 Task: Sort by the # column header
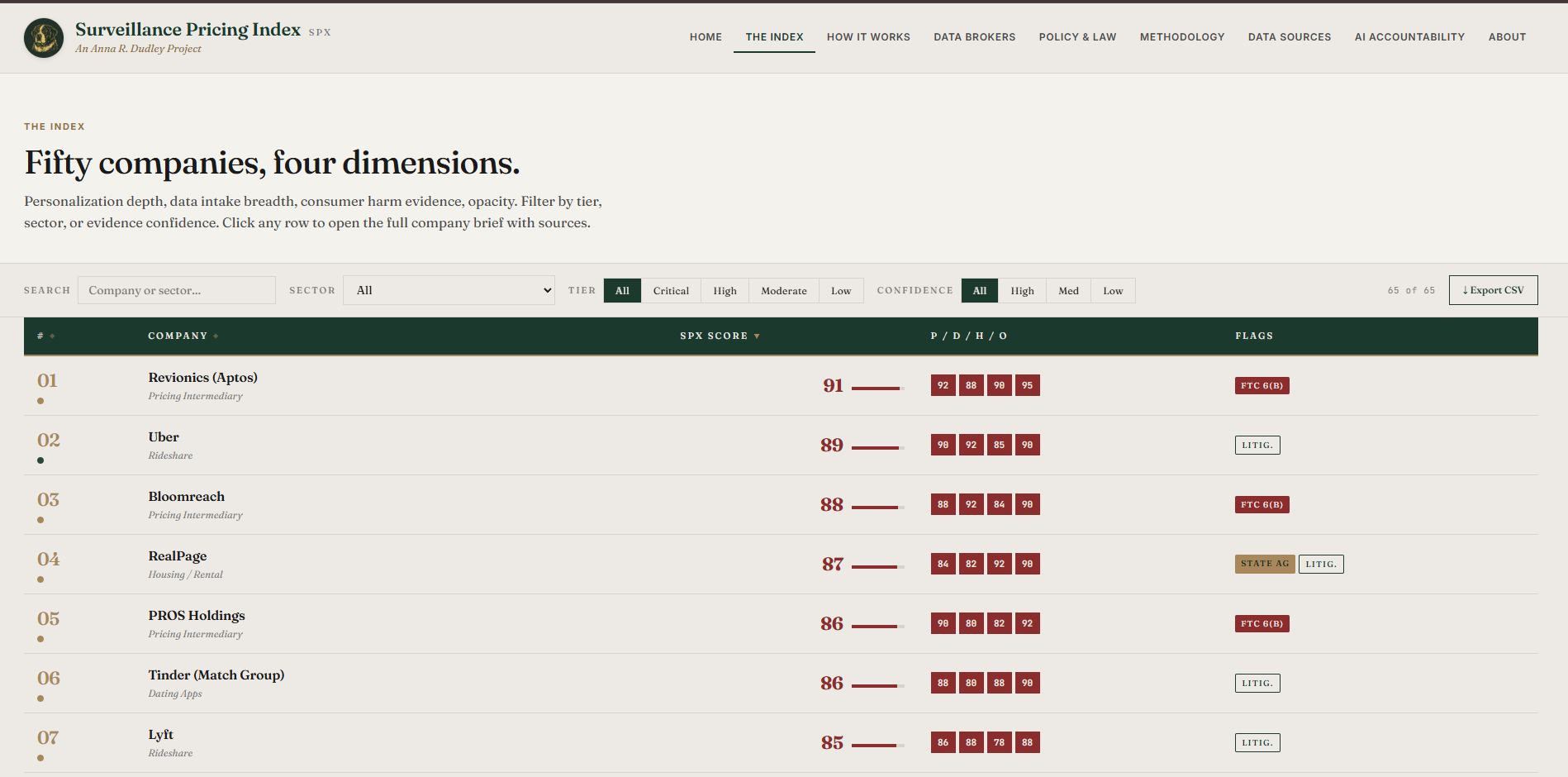45,336
